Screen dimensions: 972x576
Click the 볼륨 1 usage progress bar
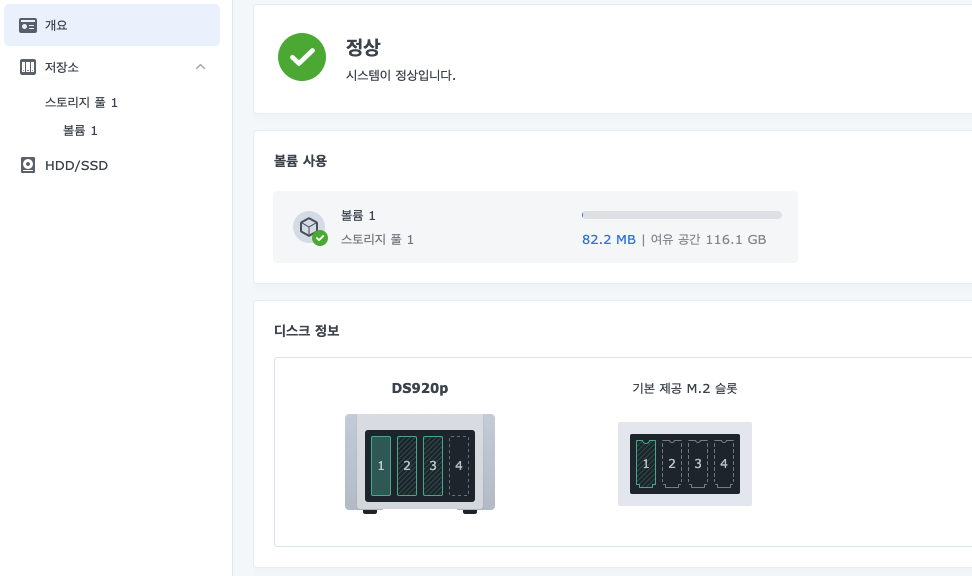[x=682, y=215]
